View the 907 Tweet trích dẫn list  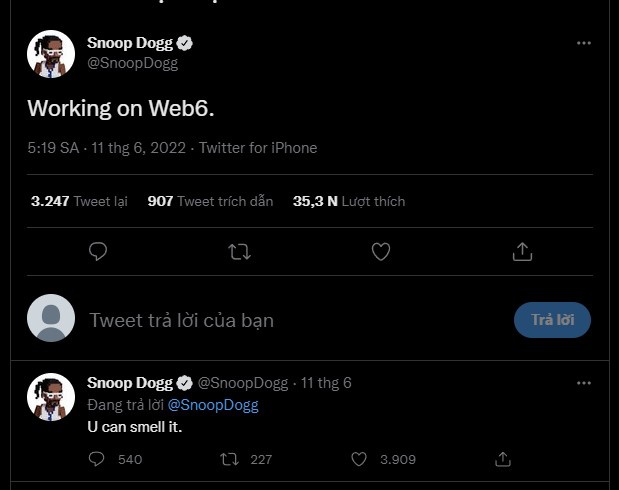(210, 201)
